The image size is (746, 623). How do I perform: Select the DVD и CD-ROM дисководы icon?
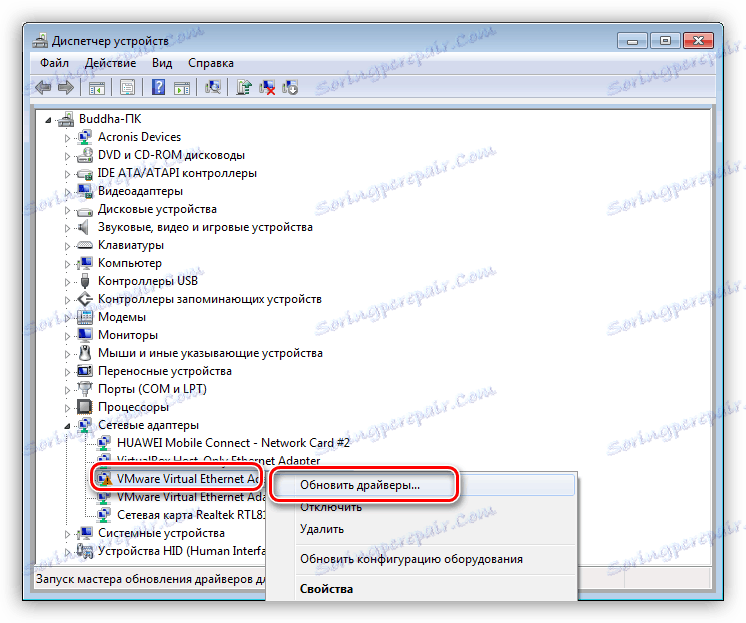click(85, 155)
